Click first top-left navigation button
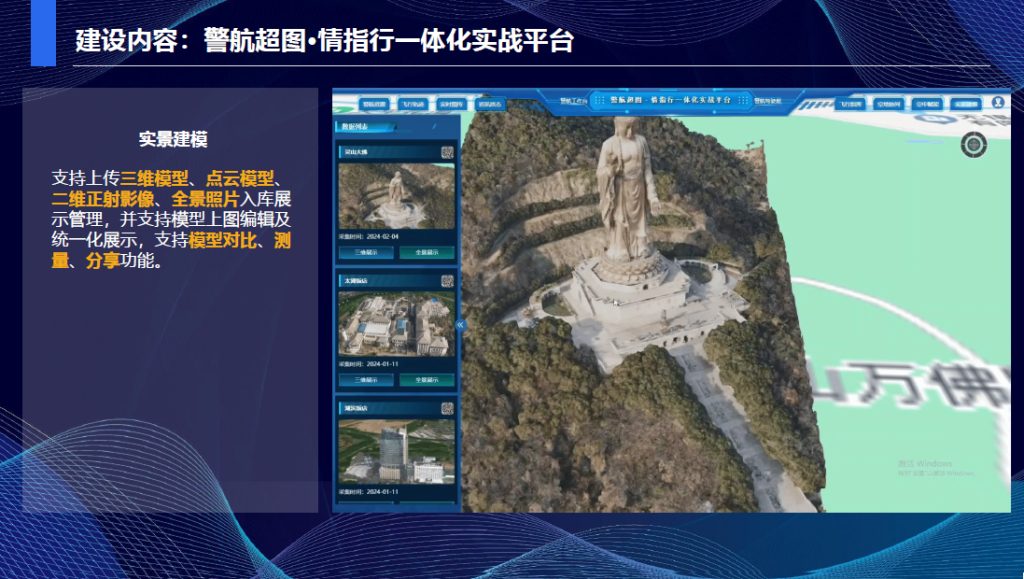 (375, 103)
